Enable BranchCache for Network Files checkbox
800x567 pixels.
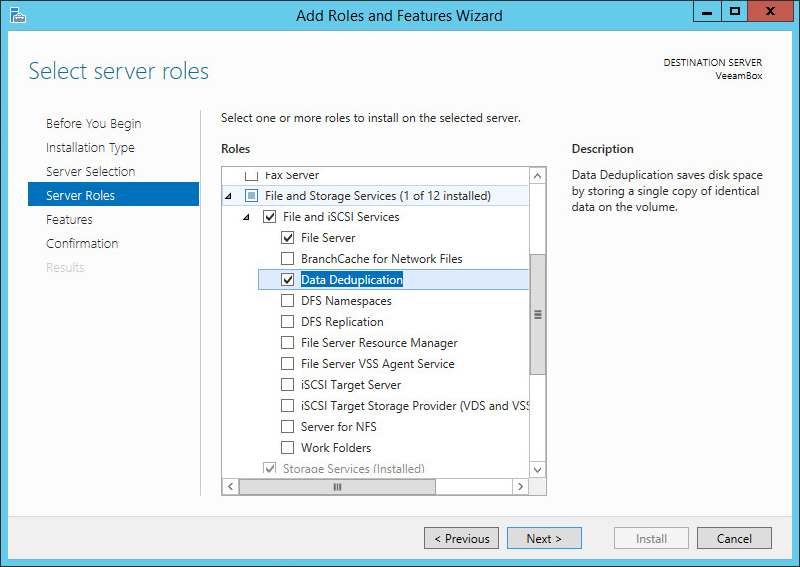click(288, 259)
